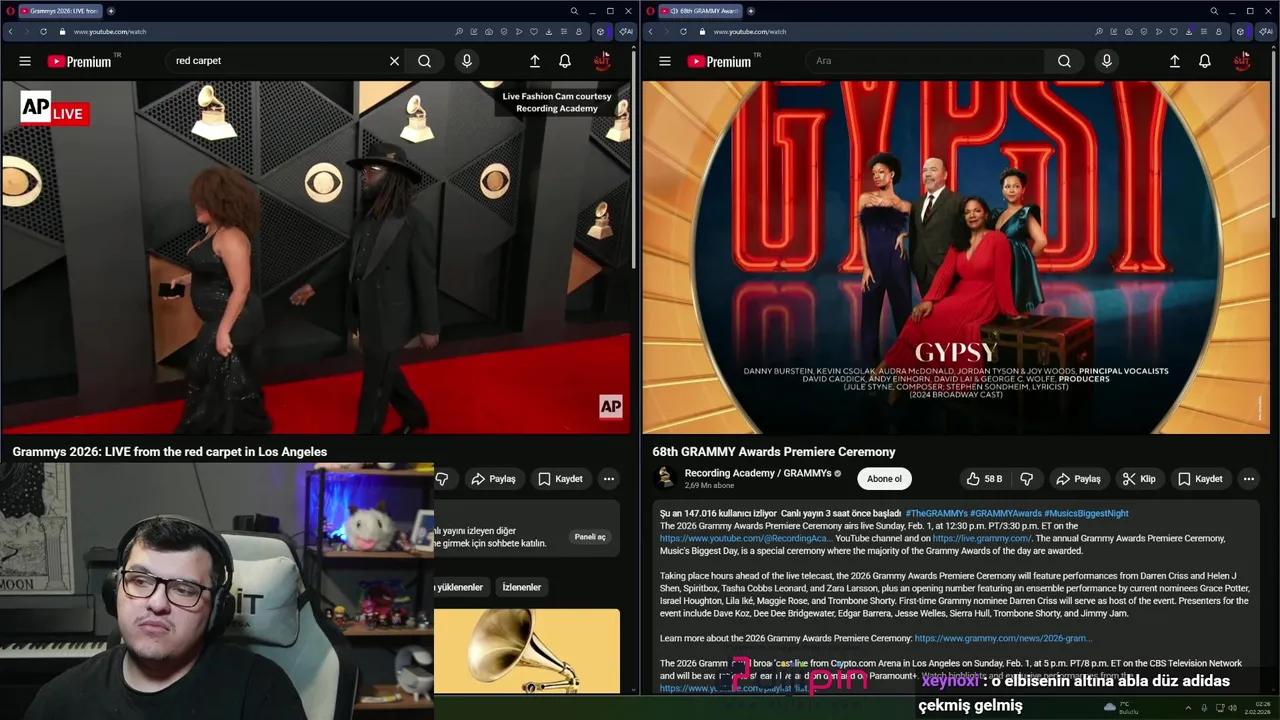Viewport: 1280px width, 720px height.
Task: Open the gramophone thumbnail video
Action: [x=527, y=650]
